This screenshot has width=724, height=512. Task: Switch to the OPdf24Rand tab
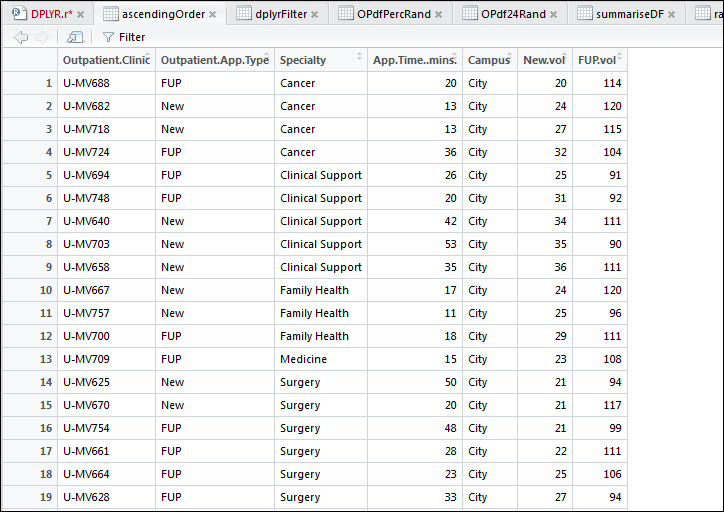tap(513, 14)
